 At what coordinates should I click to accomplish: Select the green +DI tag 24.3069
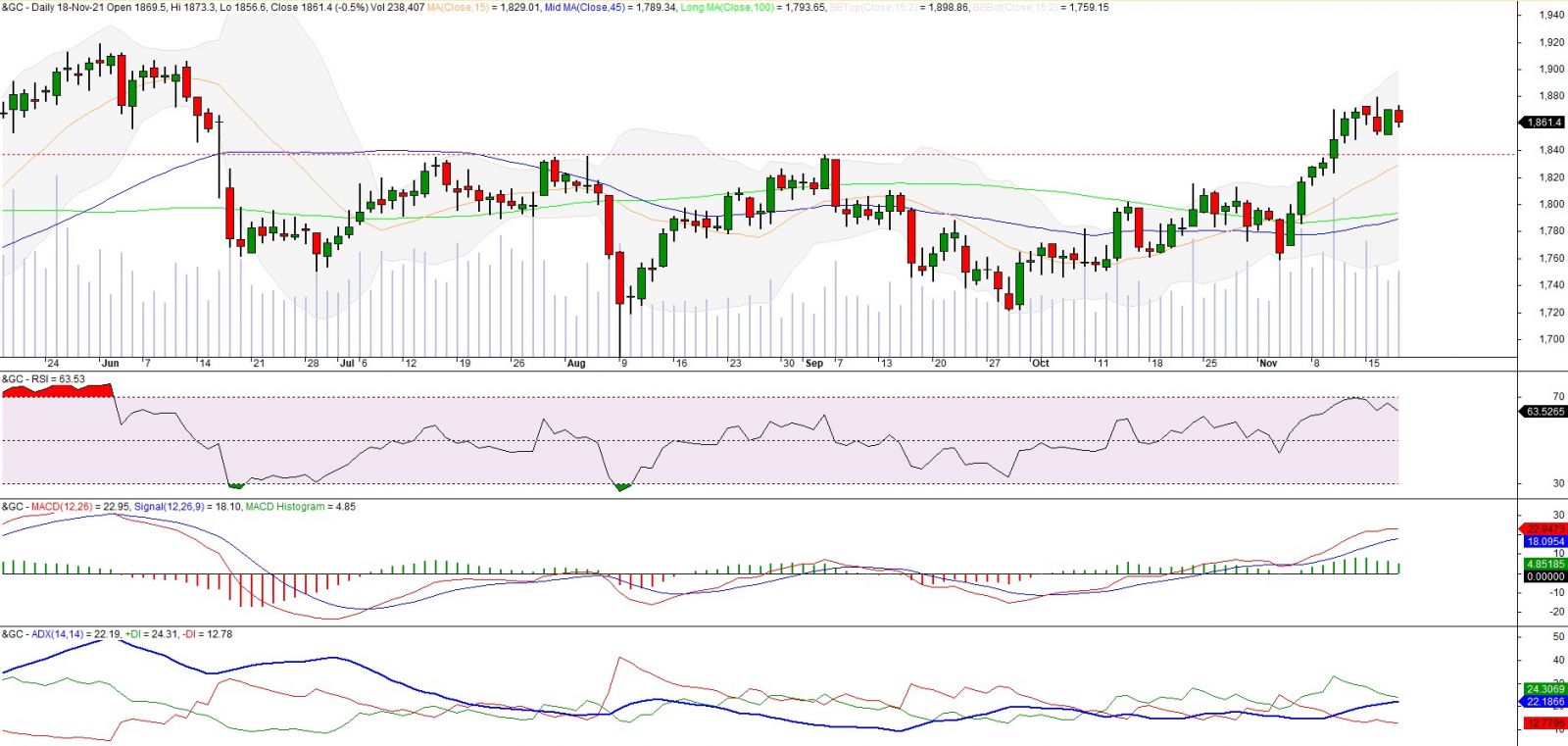[1545, 689]
